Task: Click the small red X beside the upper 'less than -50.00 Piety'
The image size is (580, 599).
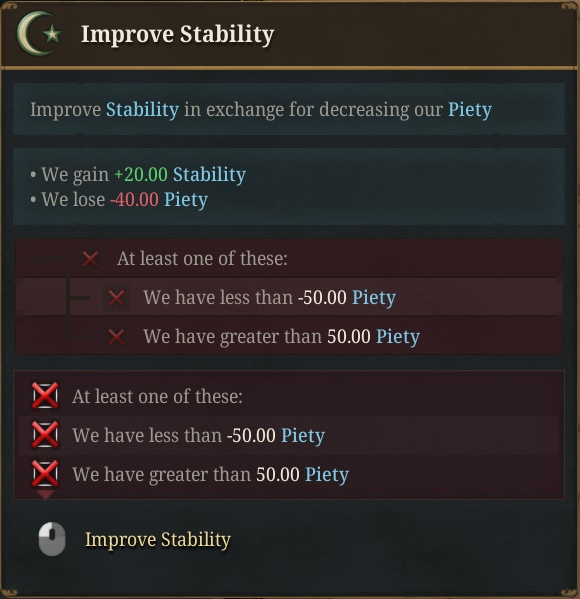Action: [x=117, y=298]
